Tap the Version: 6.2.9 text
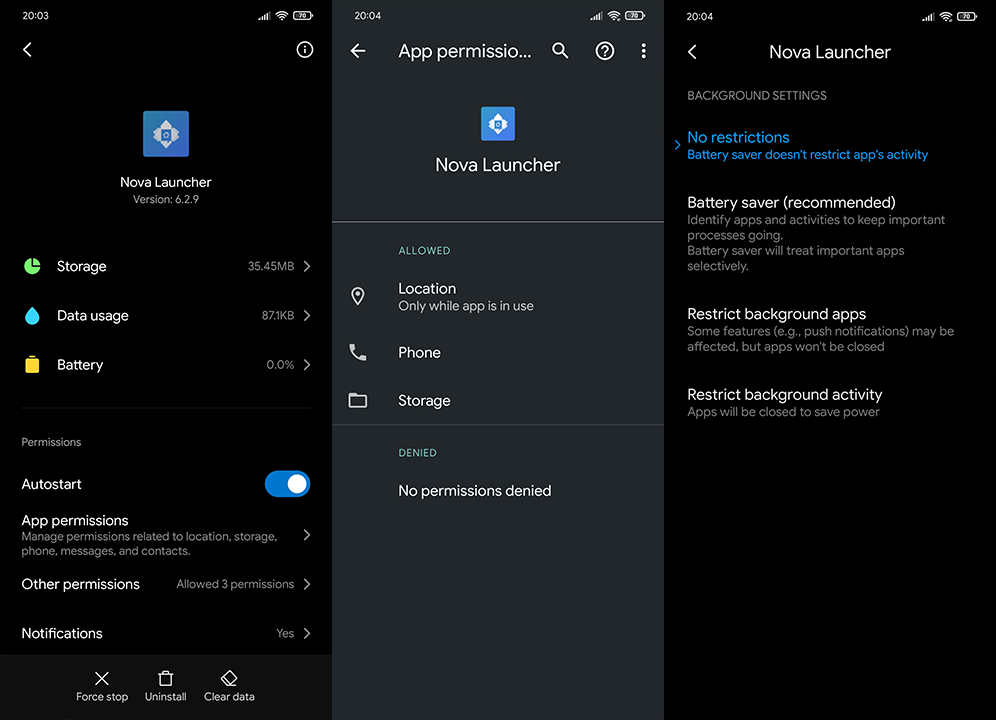Viewport: 996px width, 720px height. (x=166, y=200)
